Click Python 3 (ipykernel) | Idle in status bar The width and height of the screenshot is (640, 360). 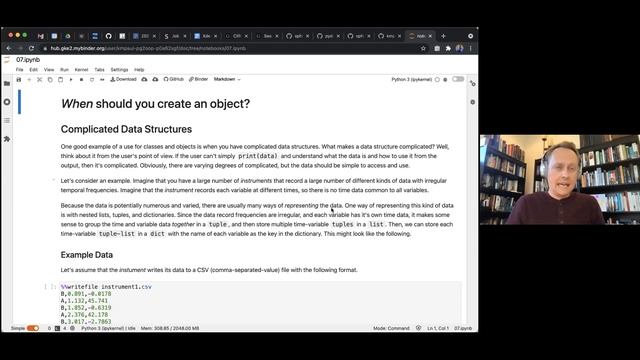click(x=108, y=328)
